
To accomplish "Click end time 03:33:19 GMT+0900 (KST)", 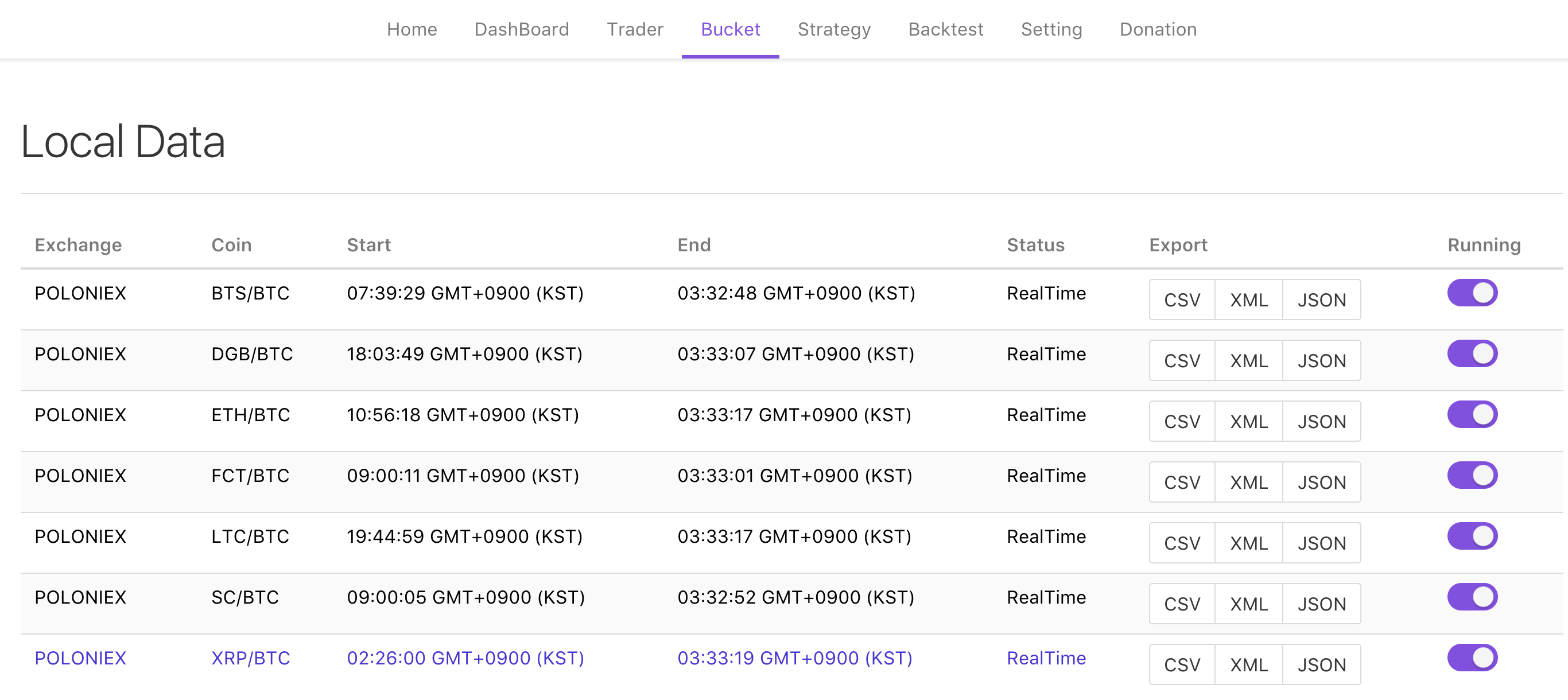I will tap(794, 658).
